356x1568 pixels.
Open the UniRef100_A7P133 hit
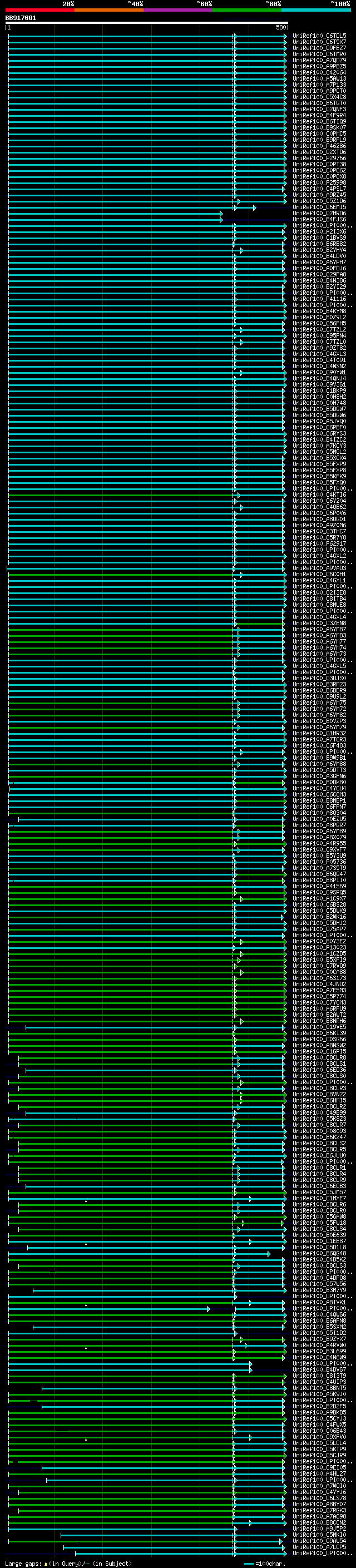319,85
